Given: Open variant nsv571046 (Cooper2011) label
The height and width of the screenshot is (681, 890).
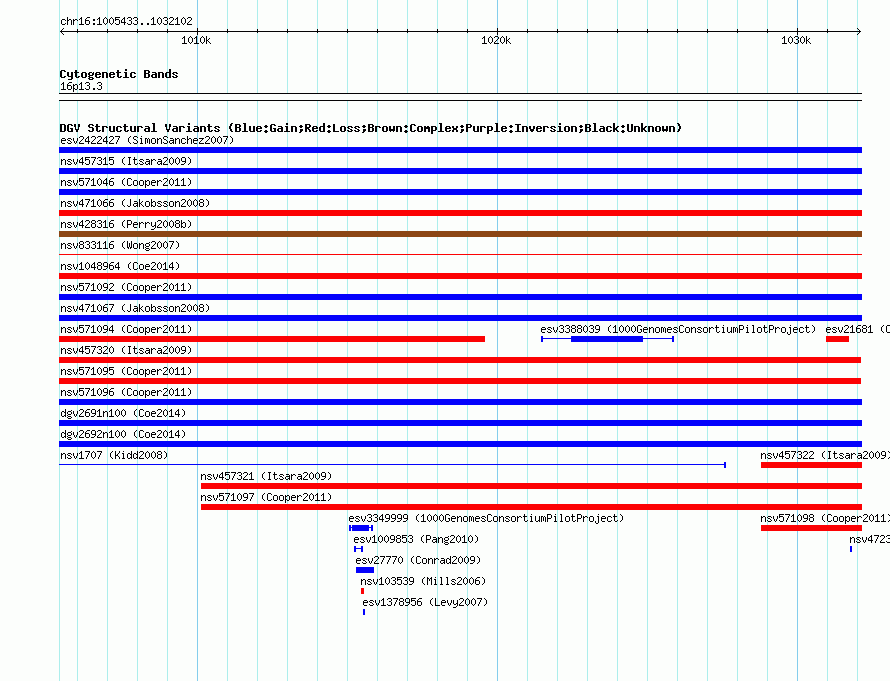Looking at the screenshot, I should (126, 182).
